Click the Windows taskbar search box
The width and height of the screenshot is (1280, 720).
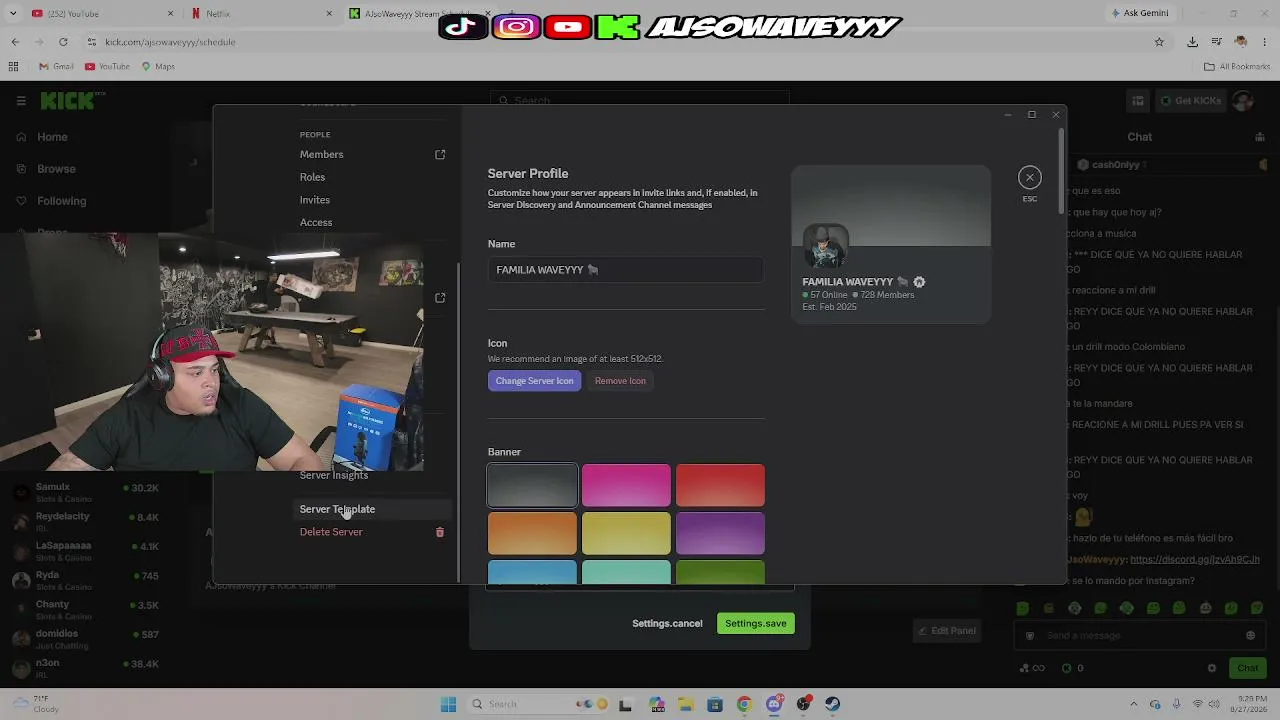pos(537,704)
